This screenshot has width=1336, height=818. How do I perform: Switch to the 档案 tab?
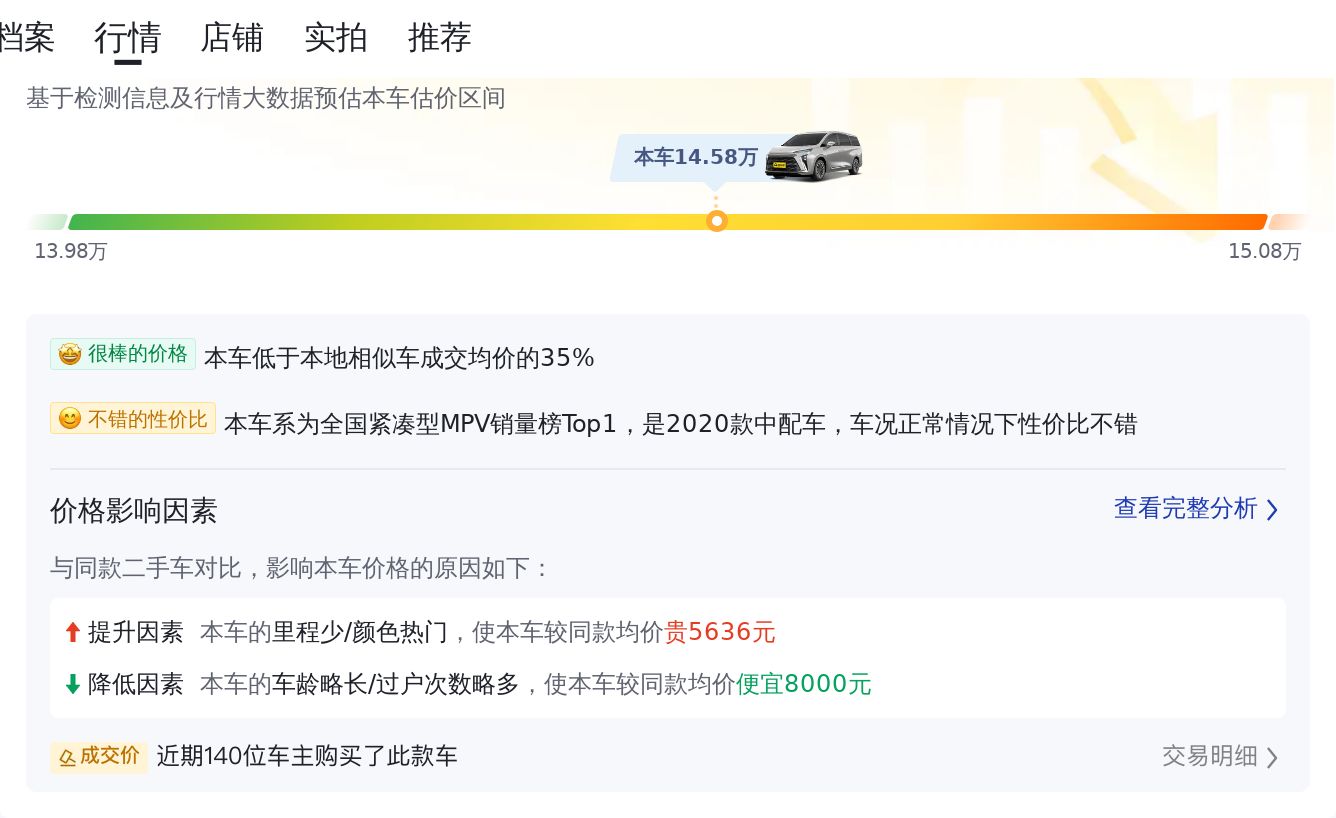[x=26, y=38]
